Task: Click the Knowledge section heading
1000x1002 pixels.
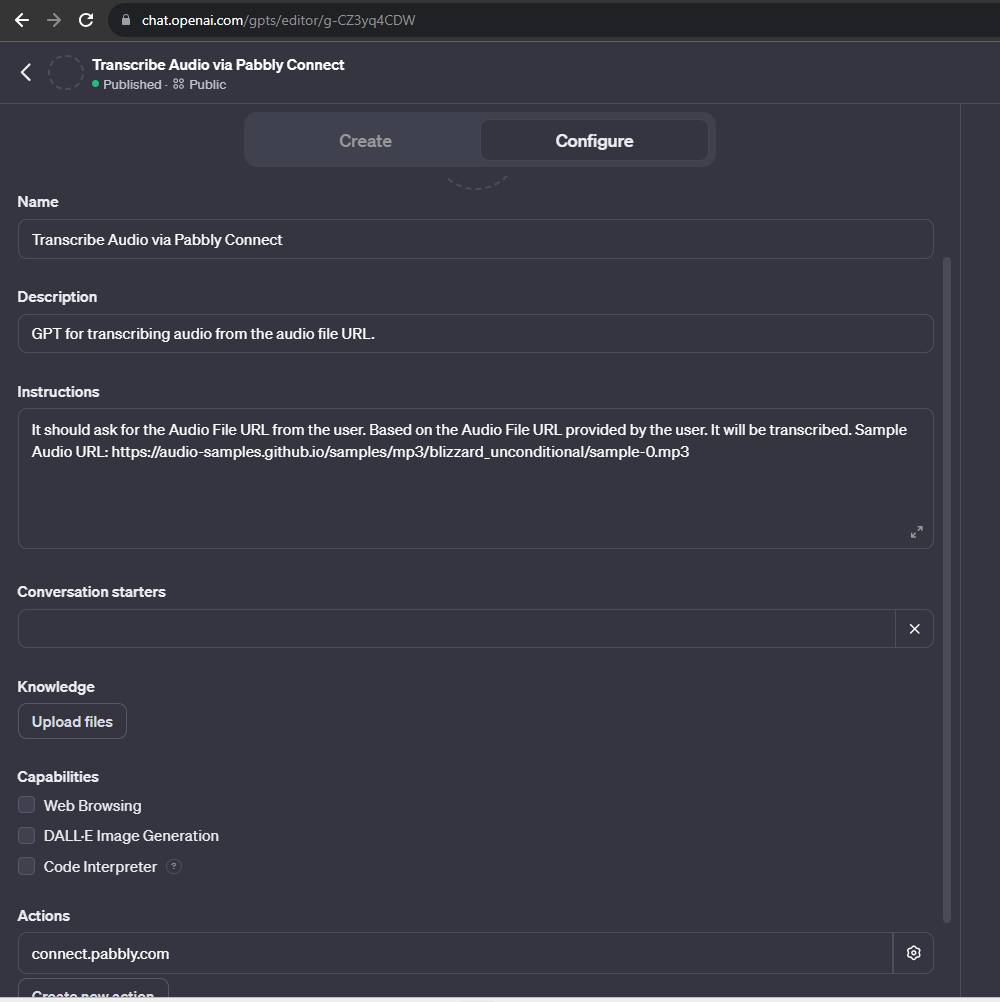Action: 56,687
